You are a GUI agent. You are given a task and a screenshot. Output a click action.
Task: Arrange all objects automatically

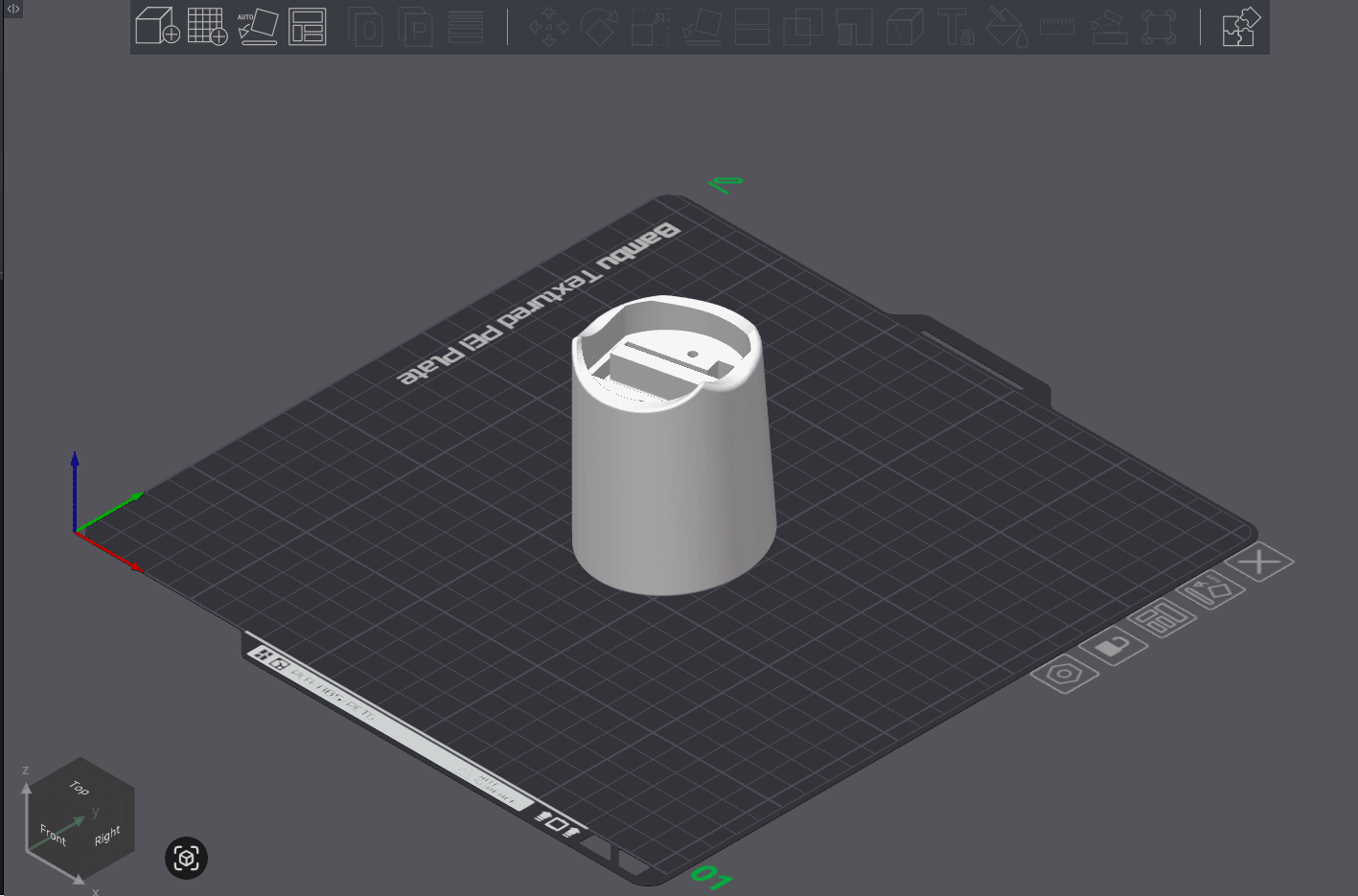pos(308,28)
